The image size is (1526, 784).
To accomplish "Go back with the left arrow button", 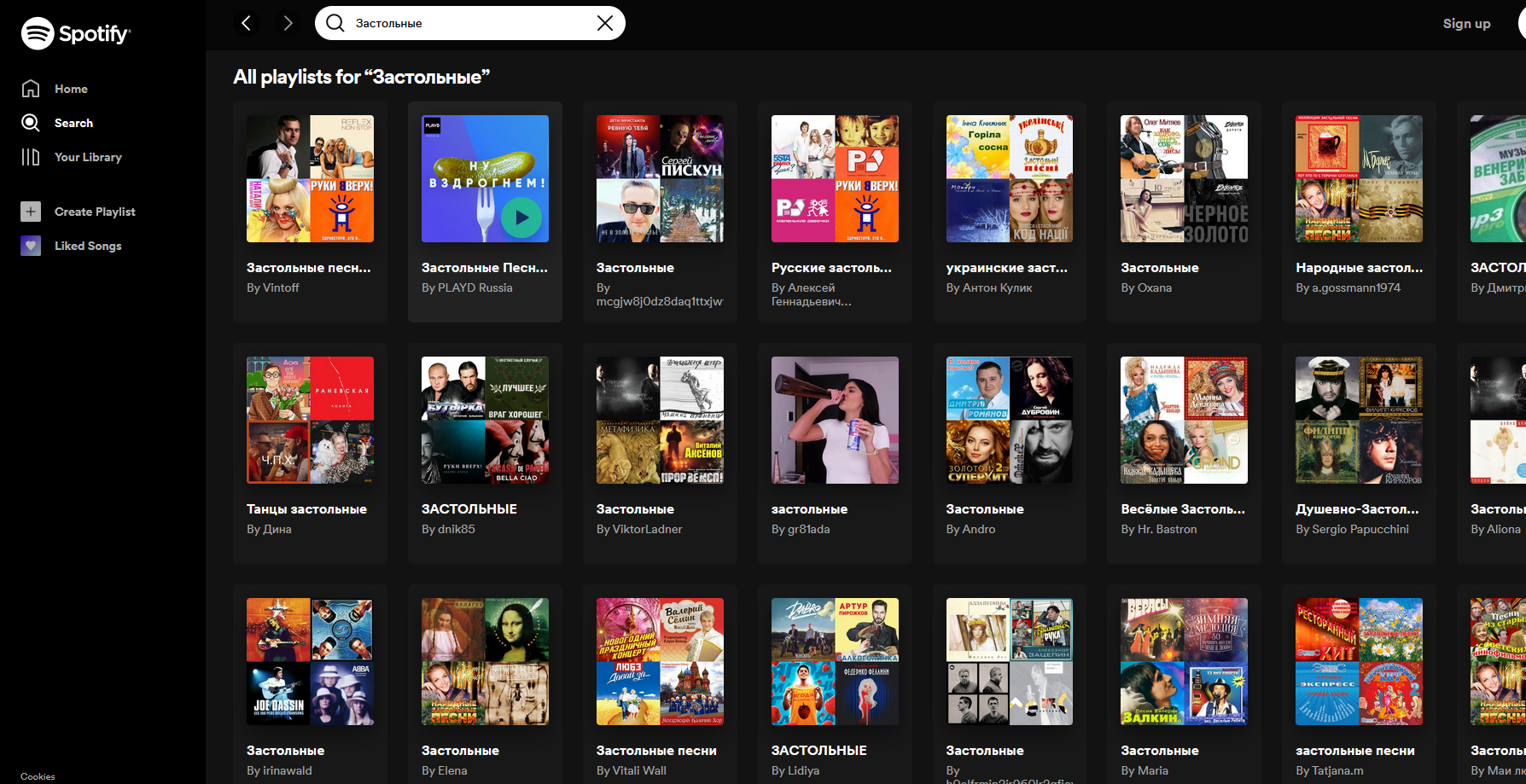I will pos(247,23).
